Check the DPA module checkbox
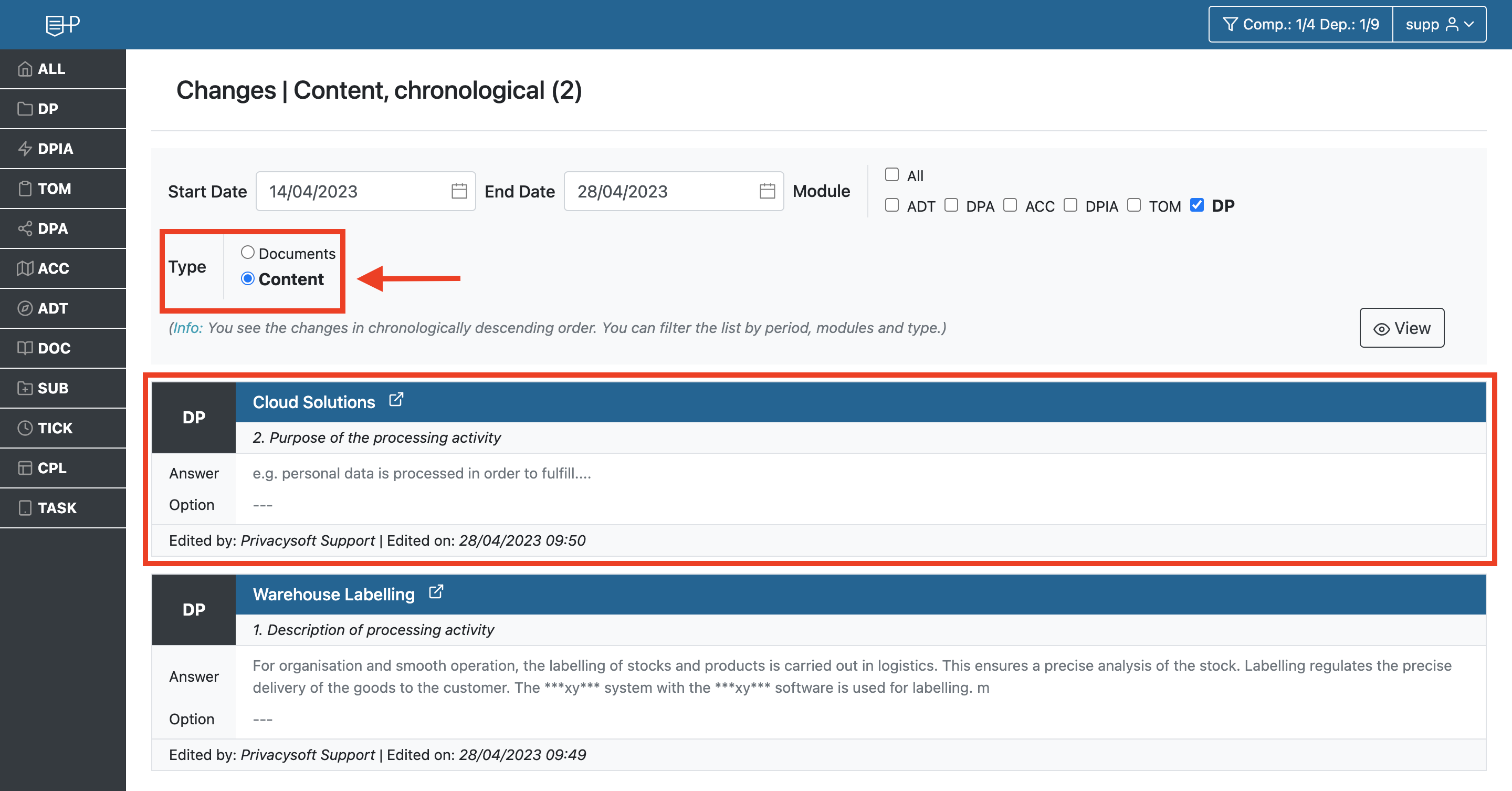 coord(951,205)
